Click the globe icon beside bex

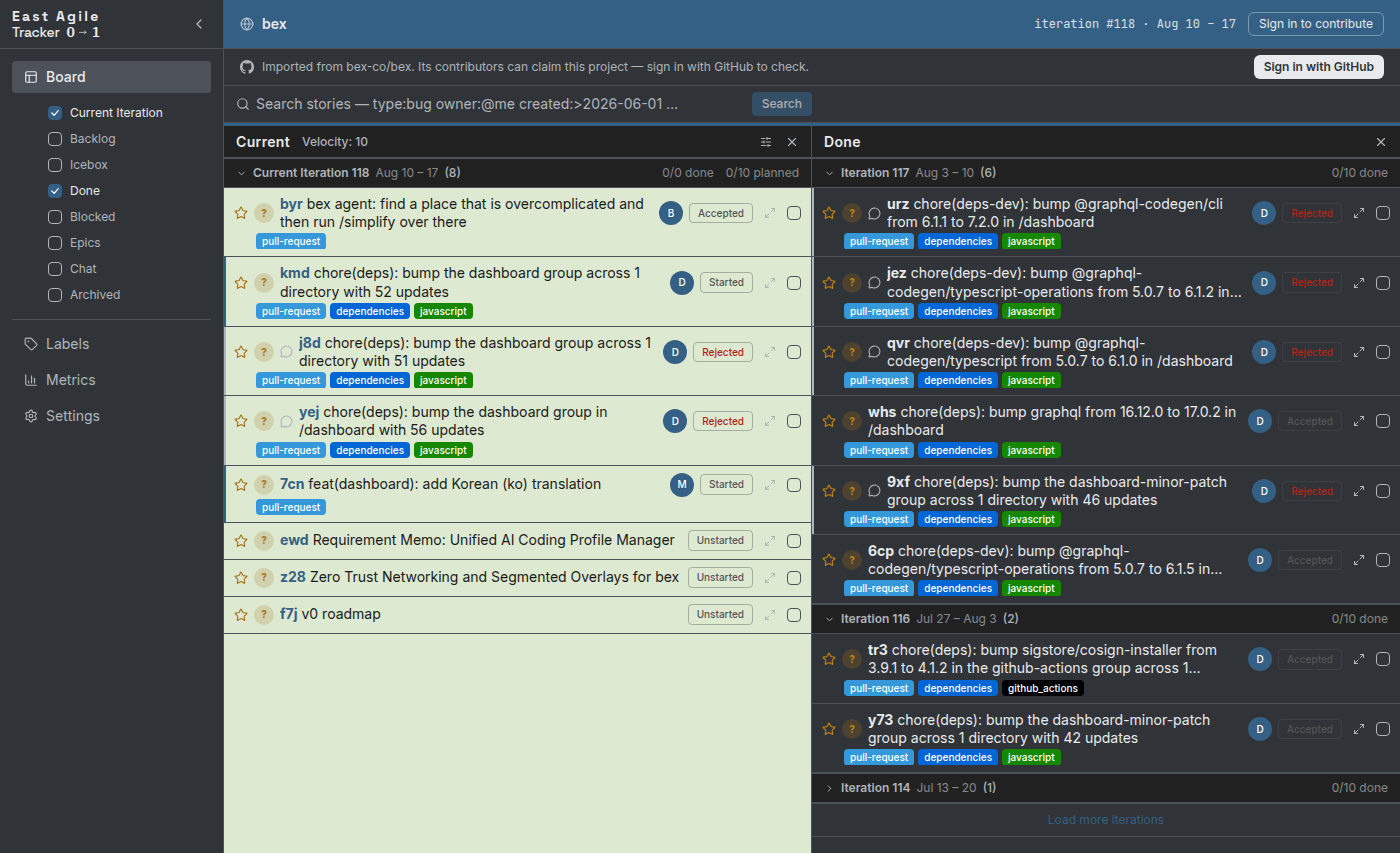pyautogui.click(x=247, y=24)
